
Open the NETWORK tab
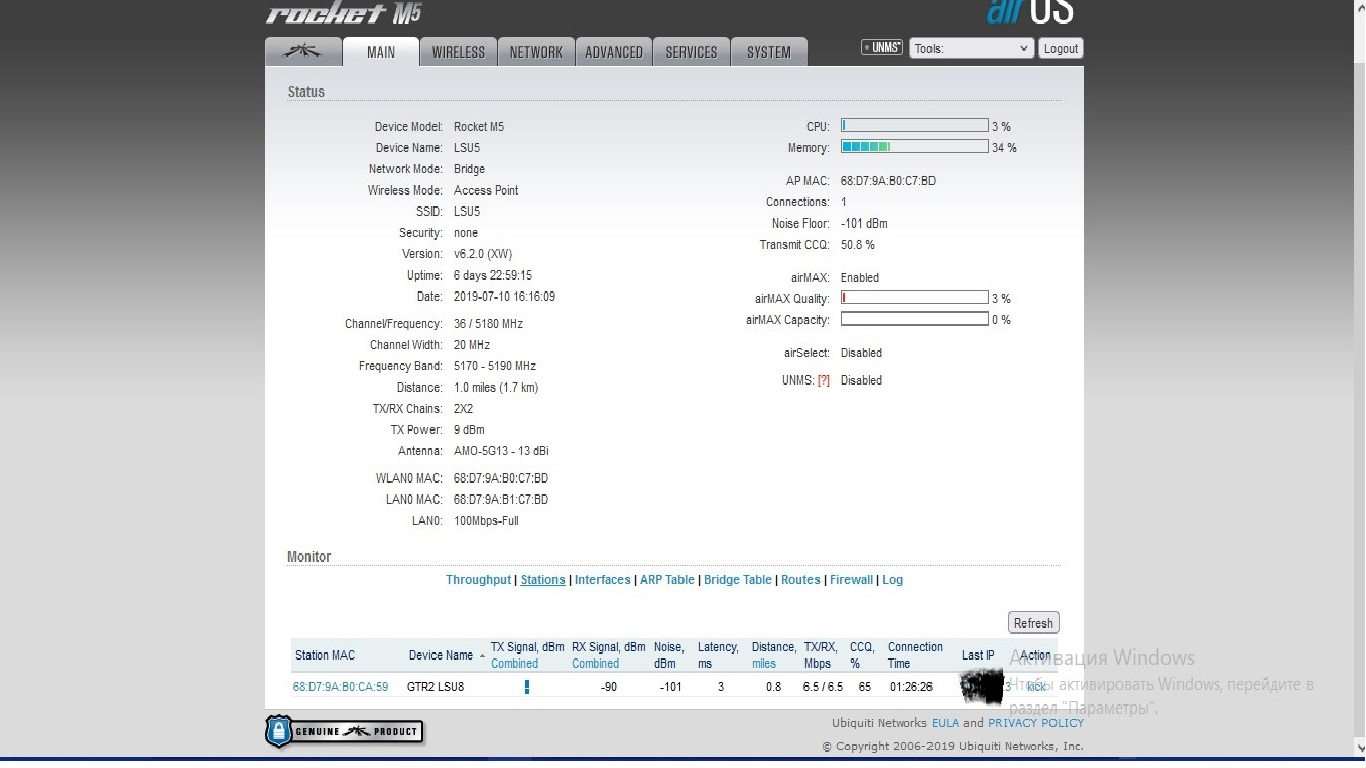click(536, 52)
